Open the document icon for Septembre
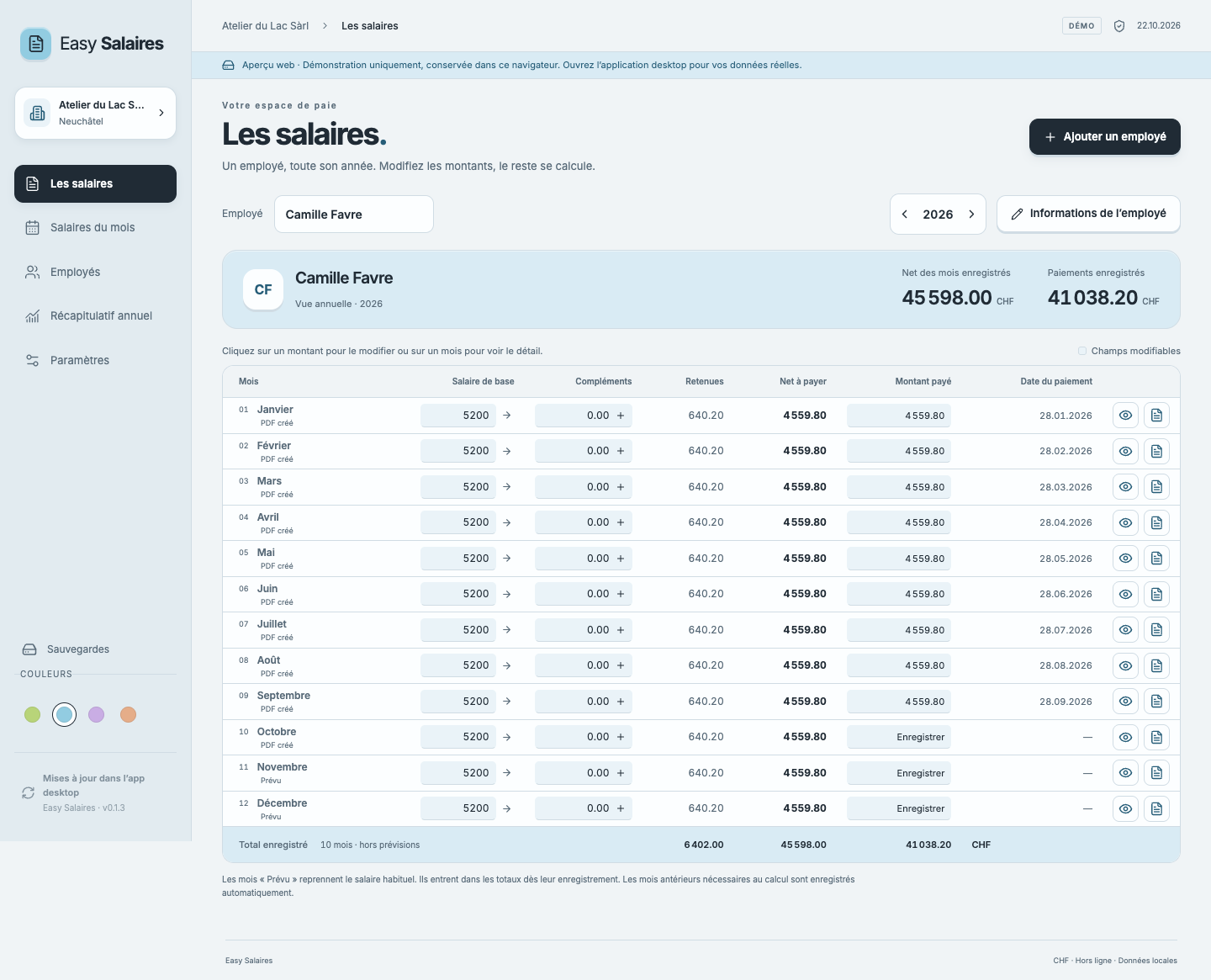 (1156, 702)
